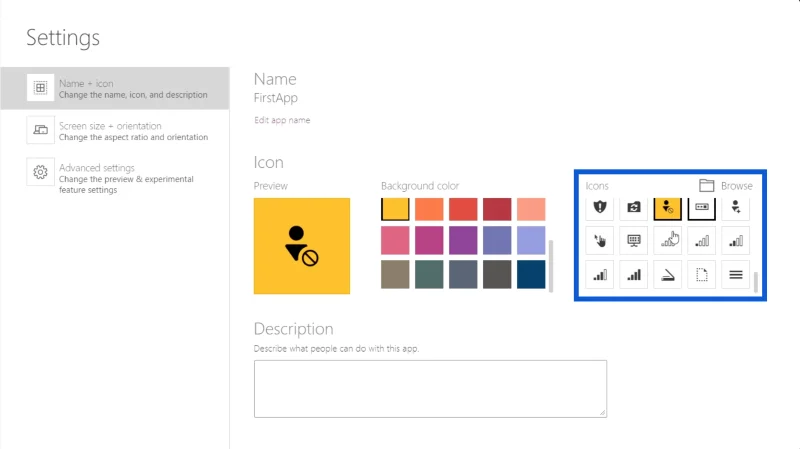Pick the navy blue background color
The height and width of the screenshot is (449, 800).
coord(531,275)
